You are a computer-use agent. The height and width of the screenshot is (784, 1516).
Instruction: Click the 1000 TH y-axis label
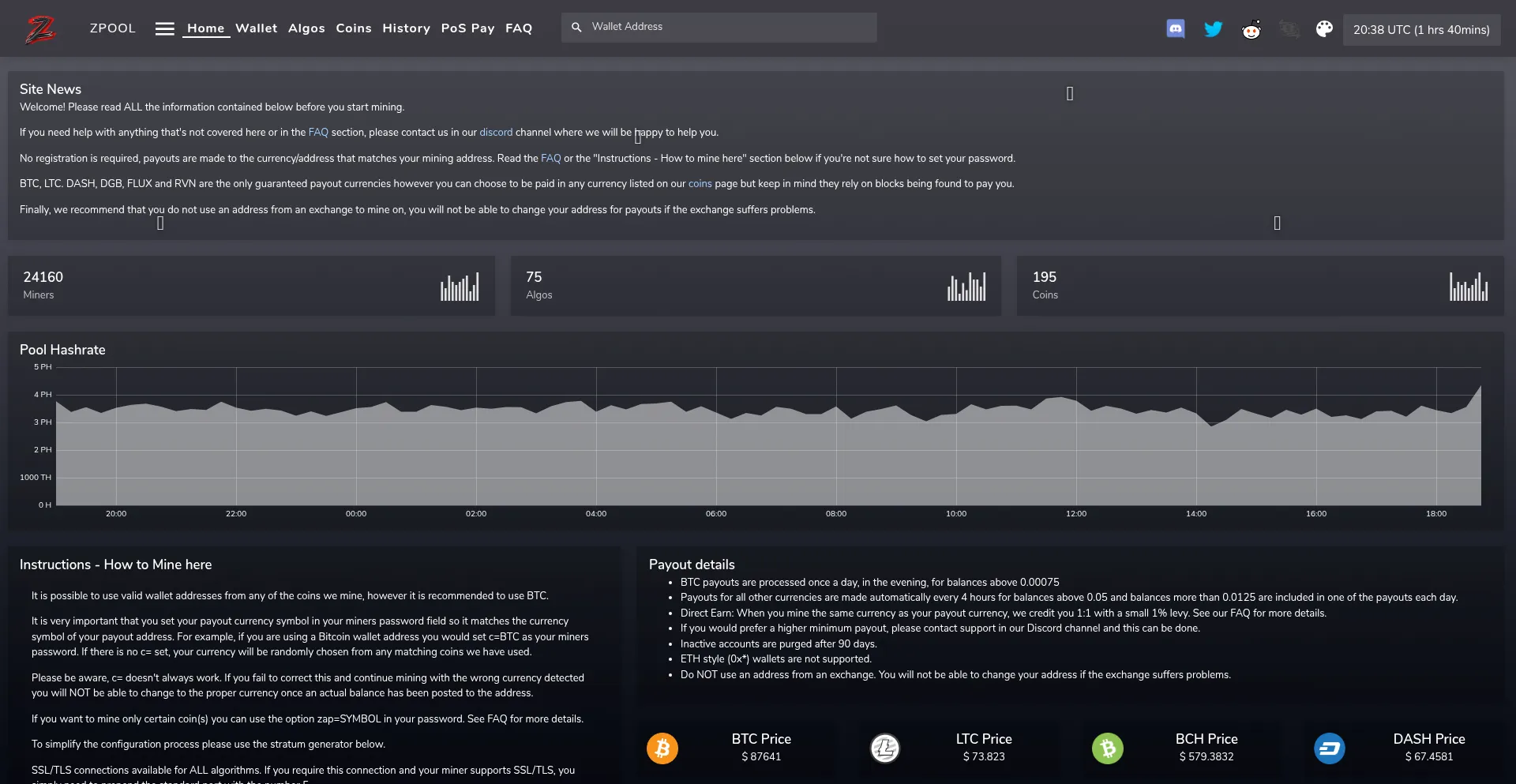tap(36, 478)
